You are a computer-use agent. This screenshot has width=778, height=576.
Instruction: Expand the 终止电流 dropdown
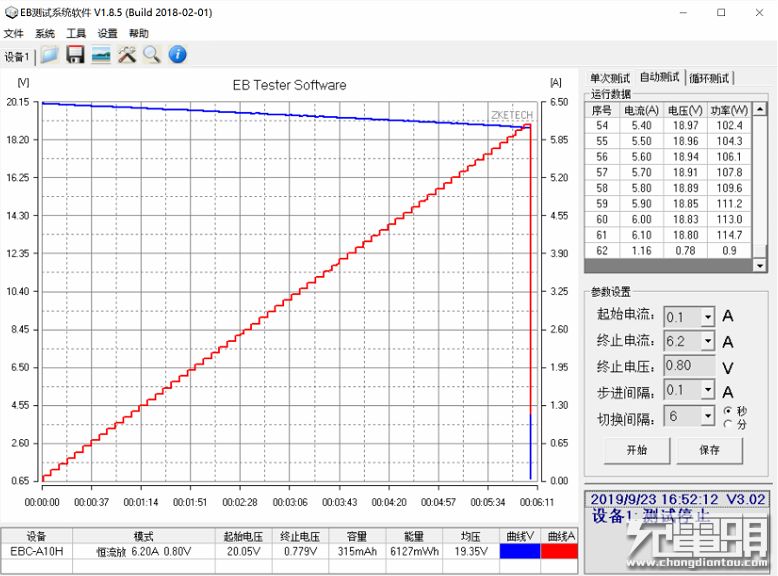(708, 341)
